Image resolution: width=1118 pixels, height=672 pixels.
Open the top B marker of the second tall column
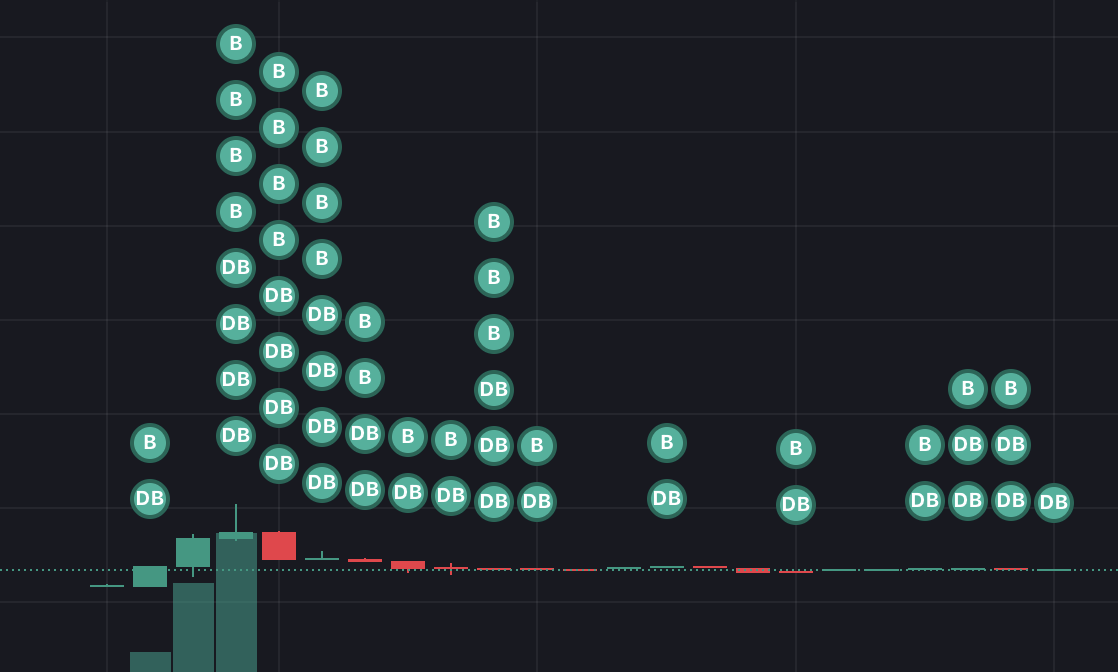point(279,71)
